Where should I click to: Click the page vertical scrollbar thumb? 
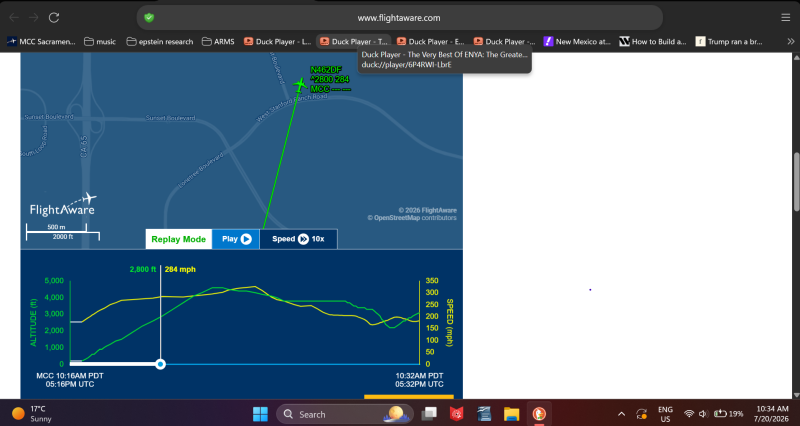pyautogui.click(x=796, y=181)
